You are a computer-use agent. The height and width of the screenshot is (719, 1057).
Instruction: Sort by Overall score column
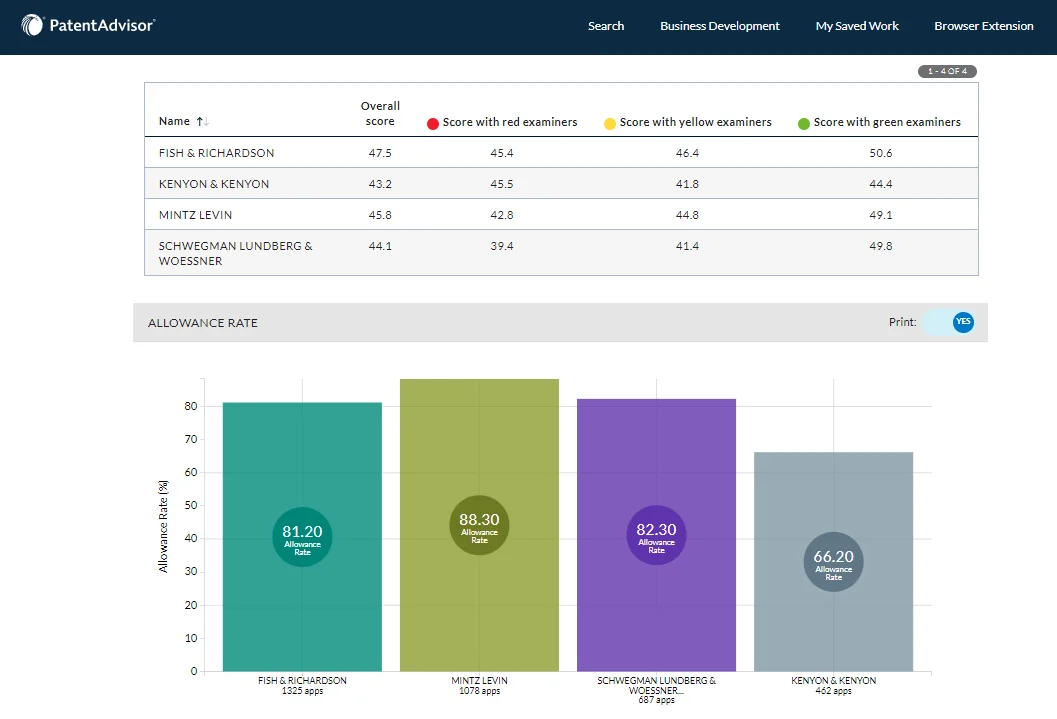pyautogui.click(x=380, y=113)
